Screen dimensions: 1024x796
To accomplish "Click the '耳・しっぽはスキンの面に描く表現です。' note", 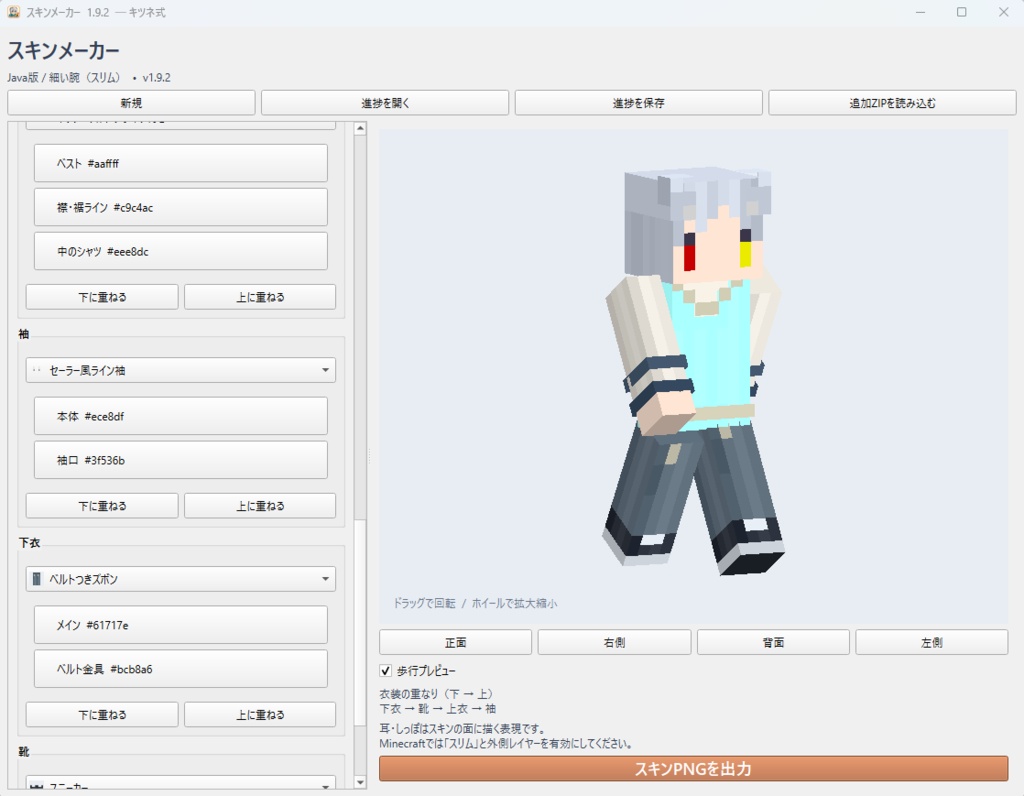I will tap(462, 729).
